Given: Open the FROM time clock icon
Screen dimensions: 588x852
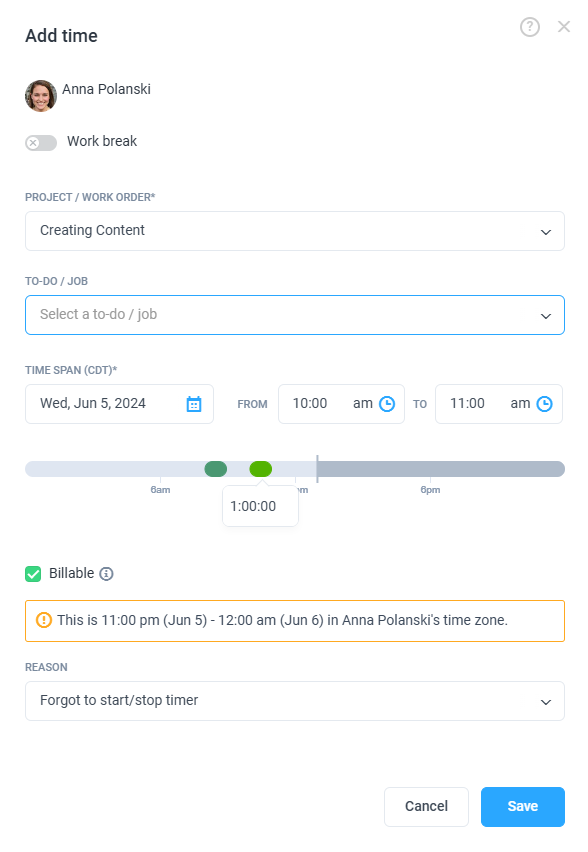Looking at the screenshot, I should (386, 404).
